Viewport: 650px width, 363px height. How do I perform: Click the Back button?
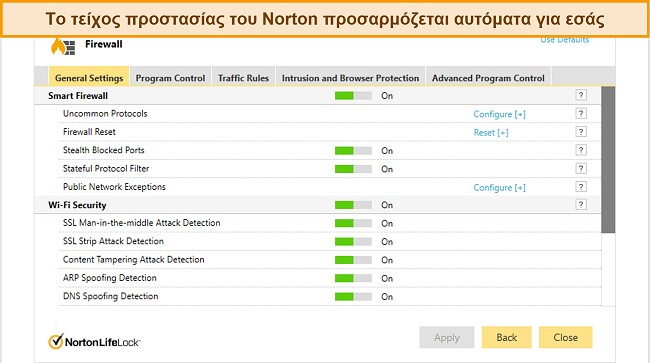(507, 337)
